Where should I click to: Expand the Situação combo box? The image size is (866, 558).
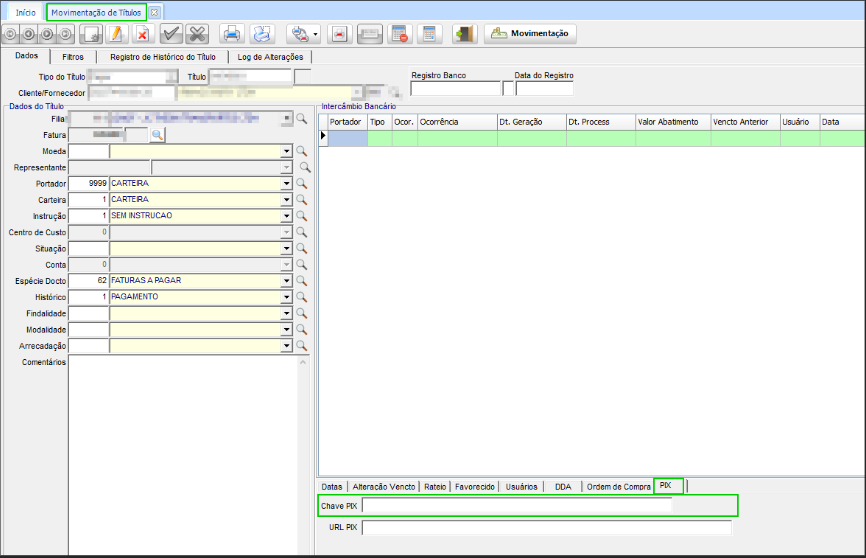point(287,248)
